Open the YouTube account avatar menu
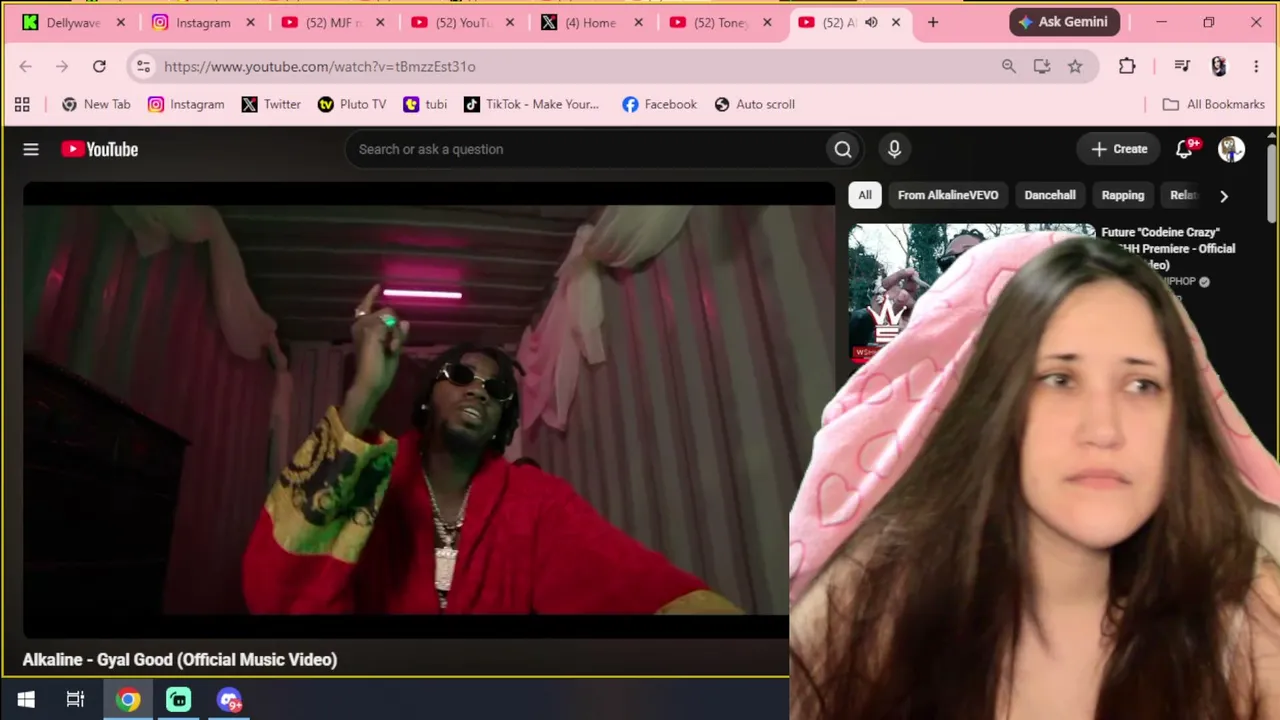The height and width of the screenshot is (720, 1280). tap(1231, 149)
